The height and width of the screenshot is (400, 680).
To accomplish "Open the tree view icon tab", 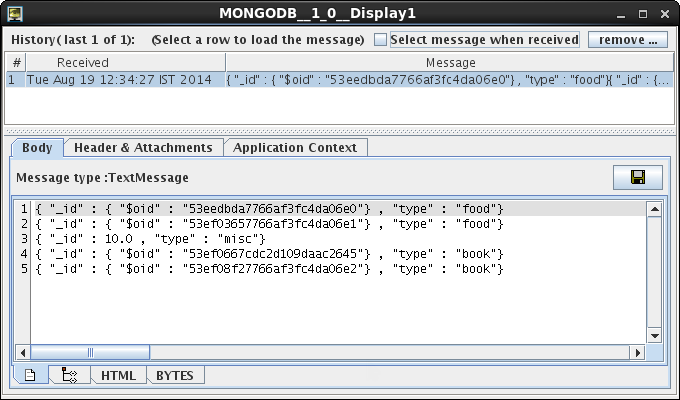I will click(69, 375).
